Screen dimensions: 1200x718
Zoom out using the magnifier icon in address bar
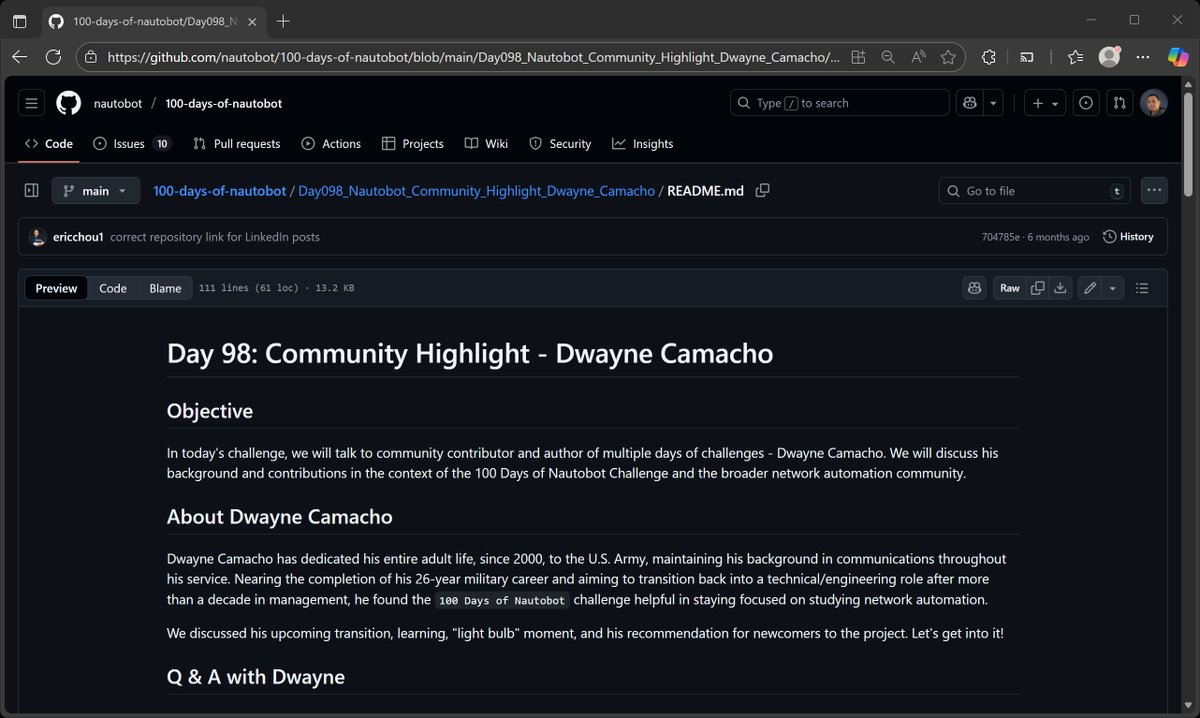tap(887, 57)
